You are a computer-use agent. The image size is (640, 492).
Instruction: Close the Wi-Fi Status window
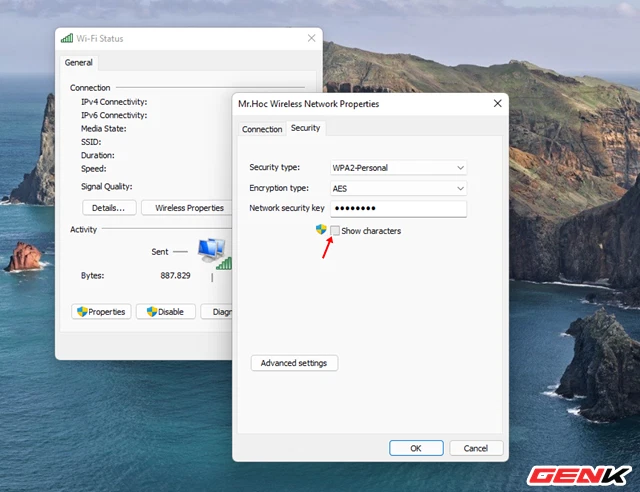311,39
